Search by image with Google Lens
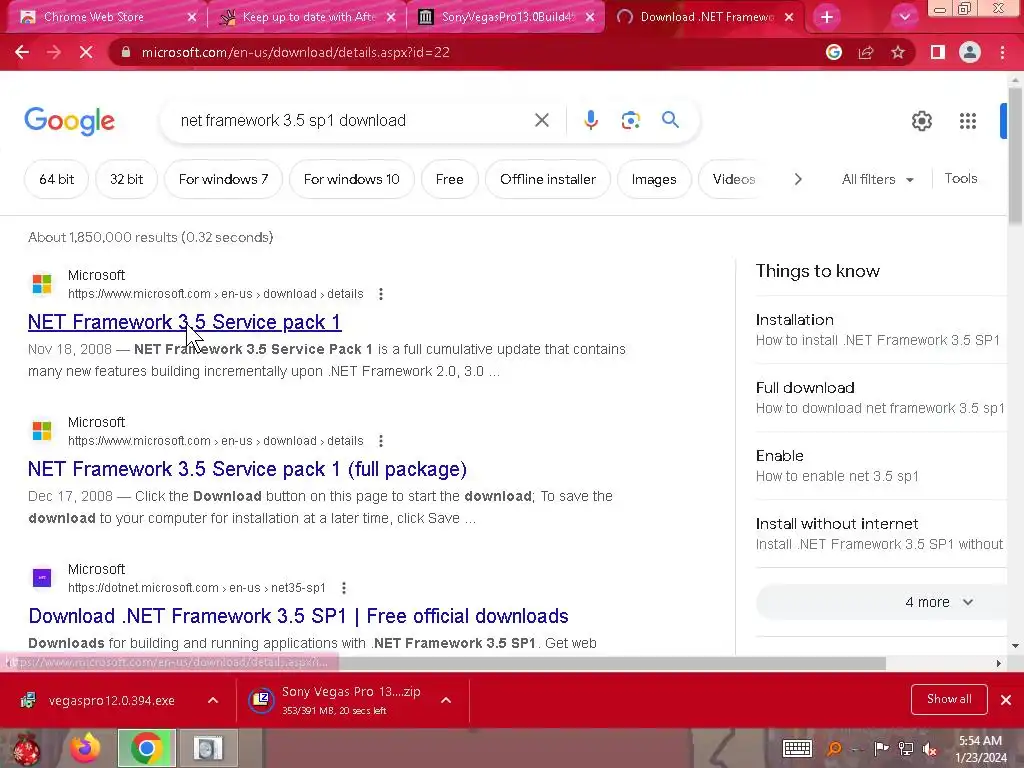This screenshot has width=1024, height=768. pyautogui.click(x=630, y=120)
